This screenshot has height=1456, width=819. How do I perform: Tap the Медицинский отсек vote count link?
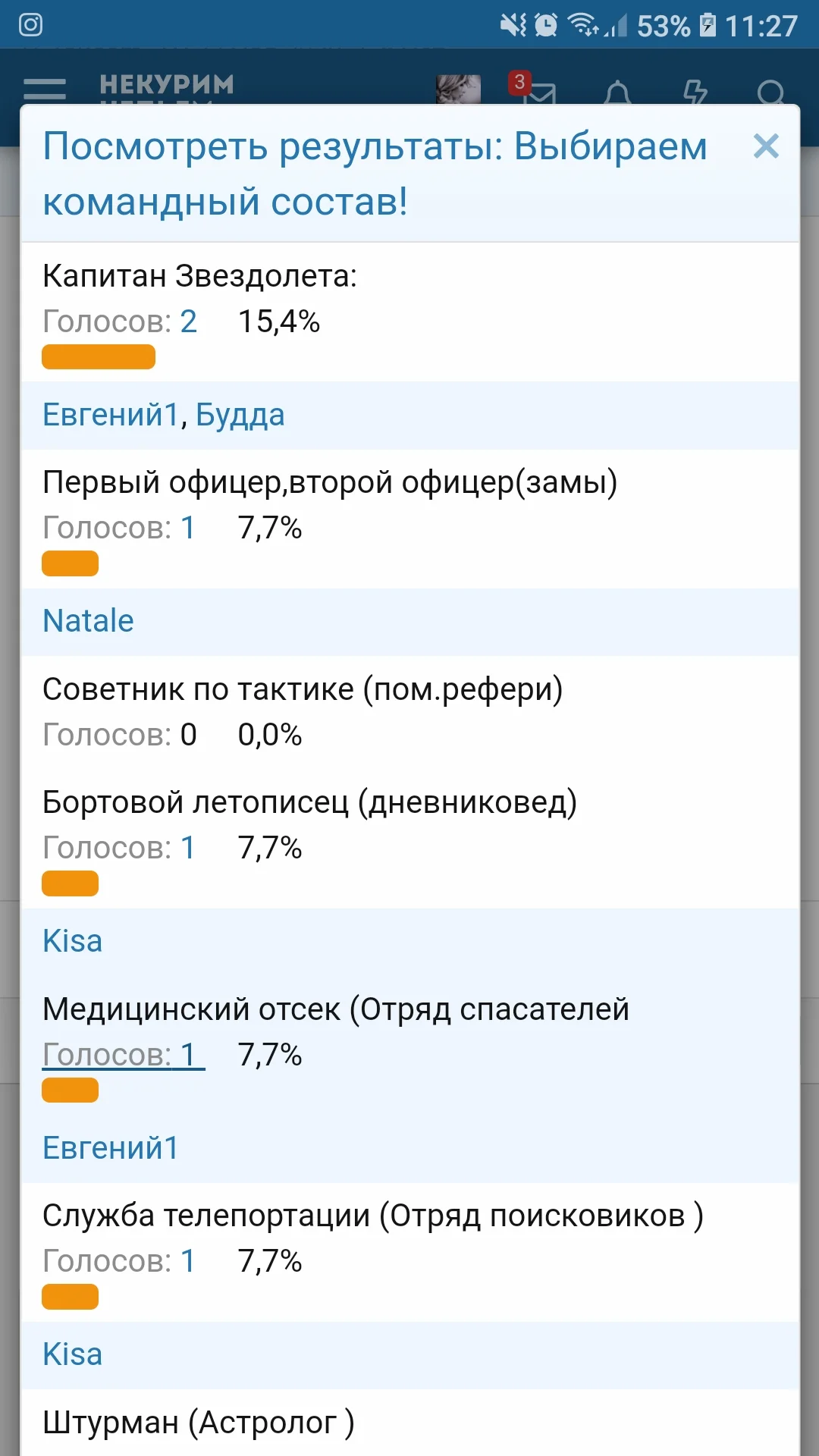[x=123, y=1055]
